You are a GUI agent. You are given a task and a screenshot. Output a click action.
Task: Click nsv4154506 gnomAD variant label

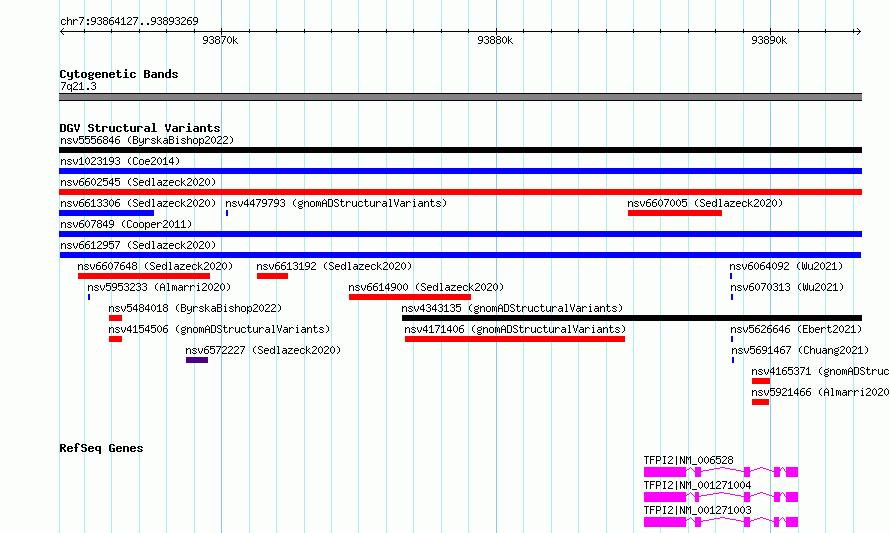[219, 329]
